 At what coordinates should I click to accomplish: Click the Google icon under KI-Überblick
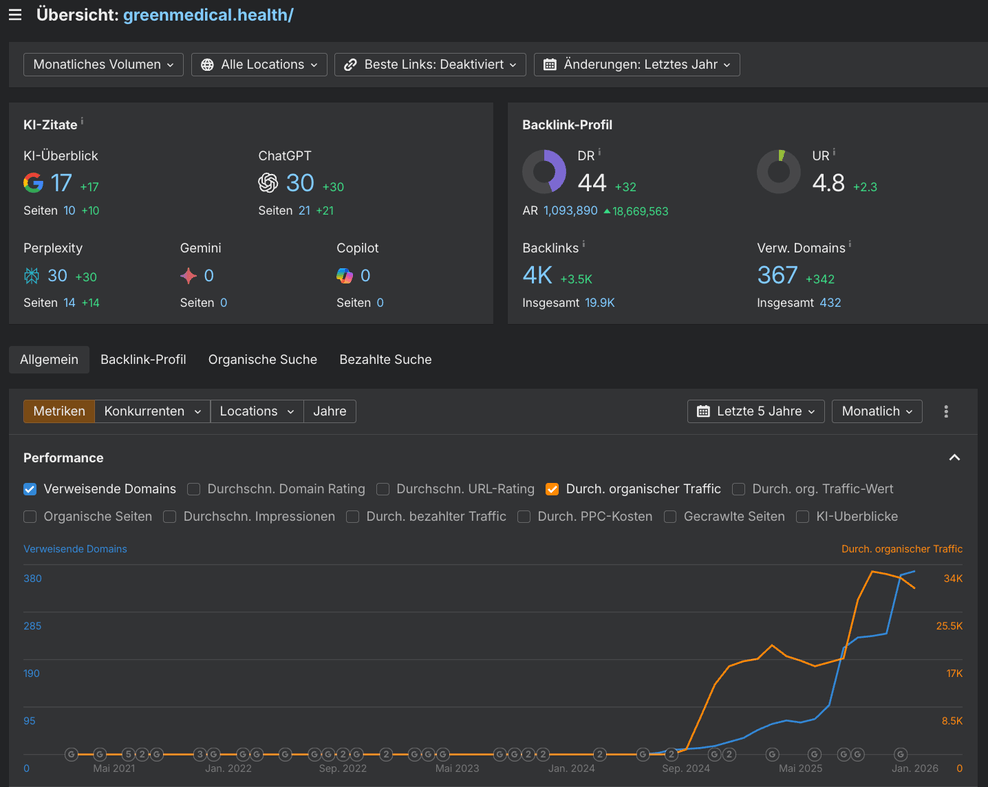tap(34, 183)
